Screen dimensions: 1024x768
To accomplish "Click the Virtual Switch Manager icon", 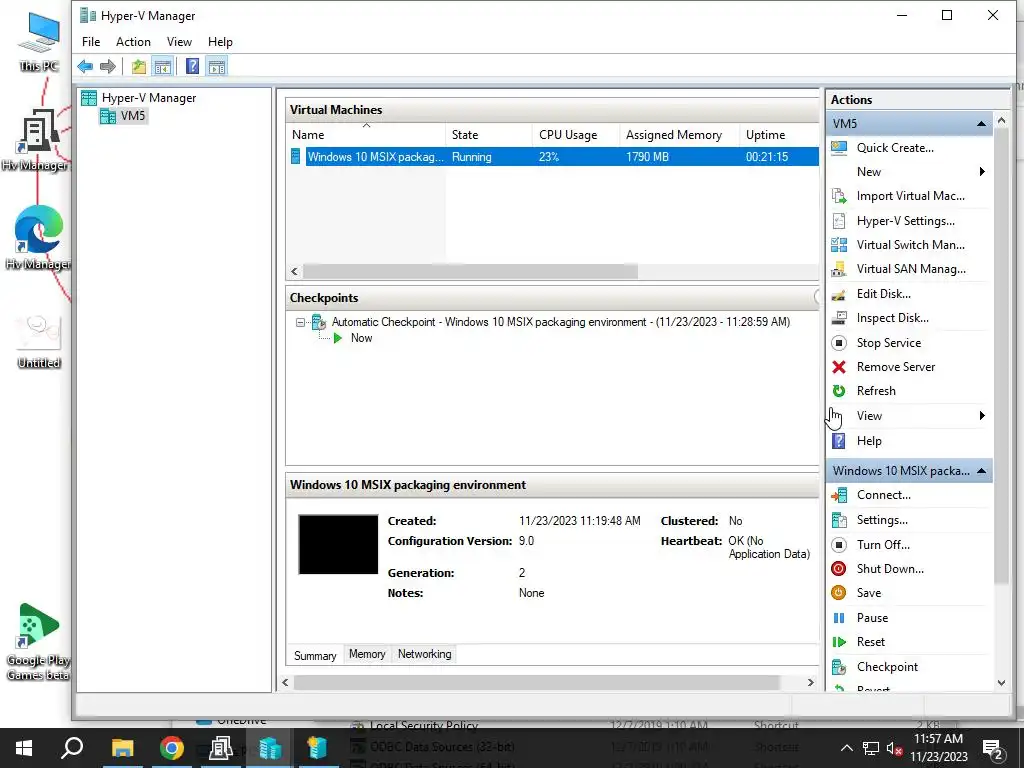I will (x=839, y=245).
